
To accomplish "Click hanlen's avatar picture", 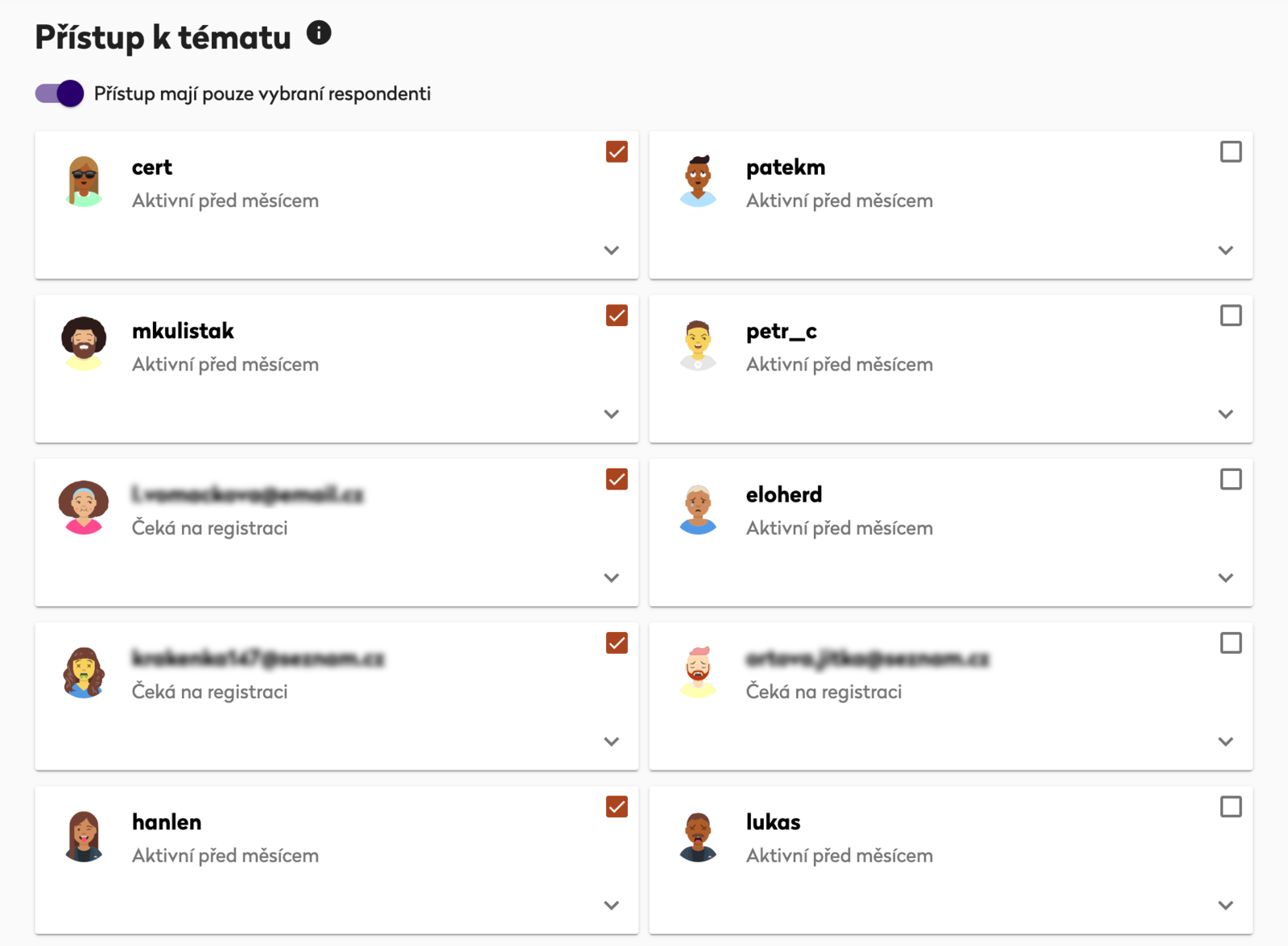I will (x=83, y=836).
